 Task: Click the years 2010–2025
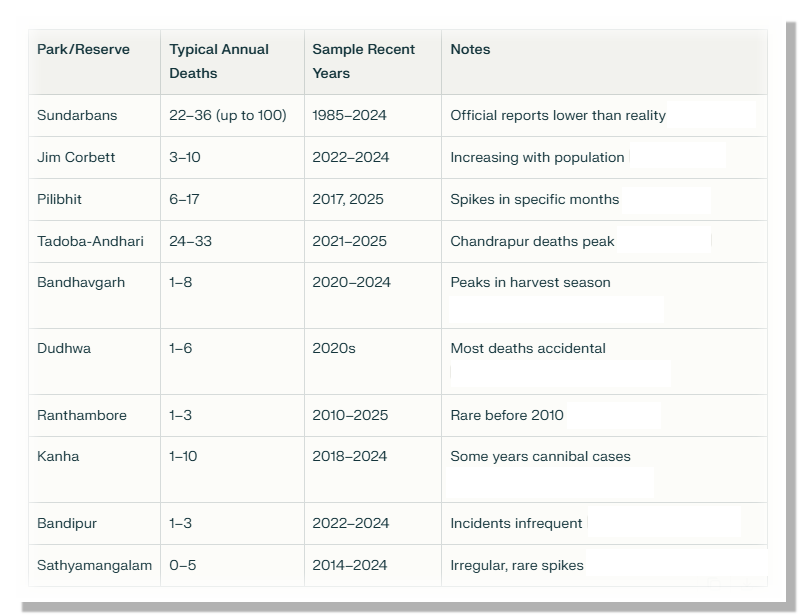[x=350, y=415]
